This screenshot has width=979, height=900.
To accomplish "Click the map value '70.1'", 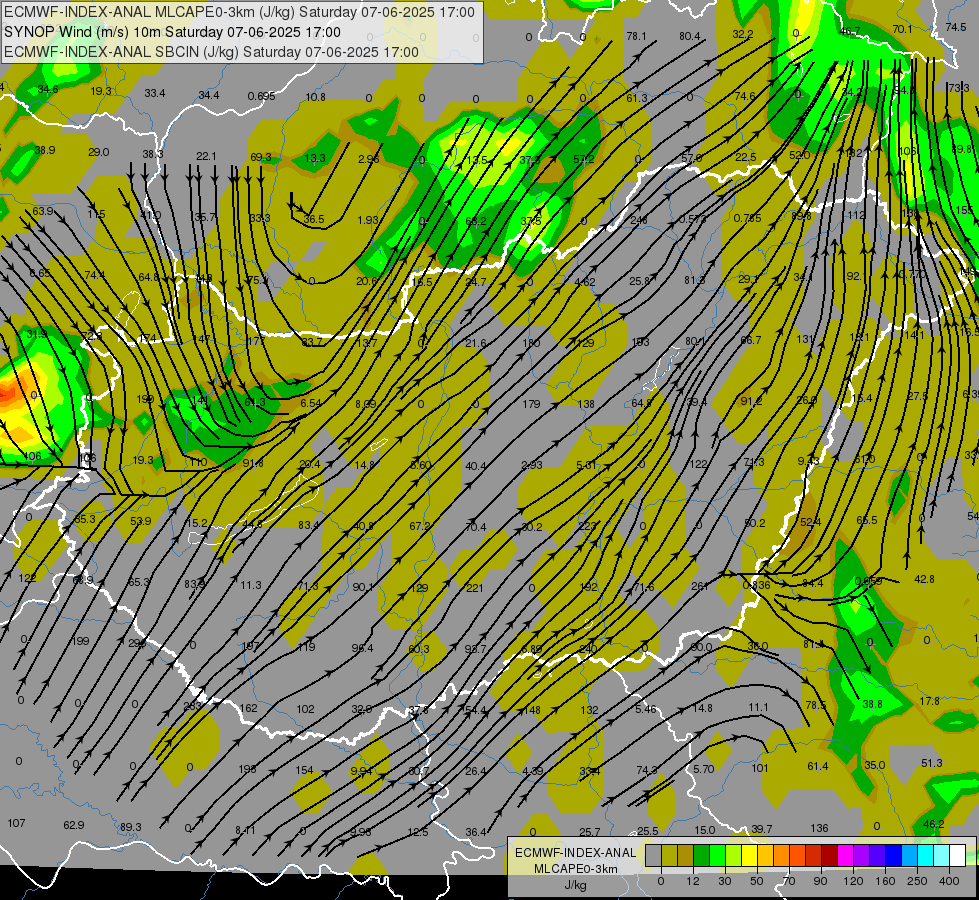I will (902, 29).
